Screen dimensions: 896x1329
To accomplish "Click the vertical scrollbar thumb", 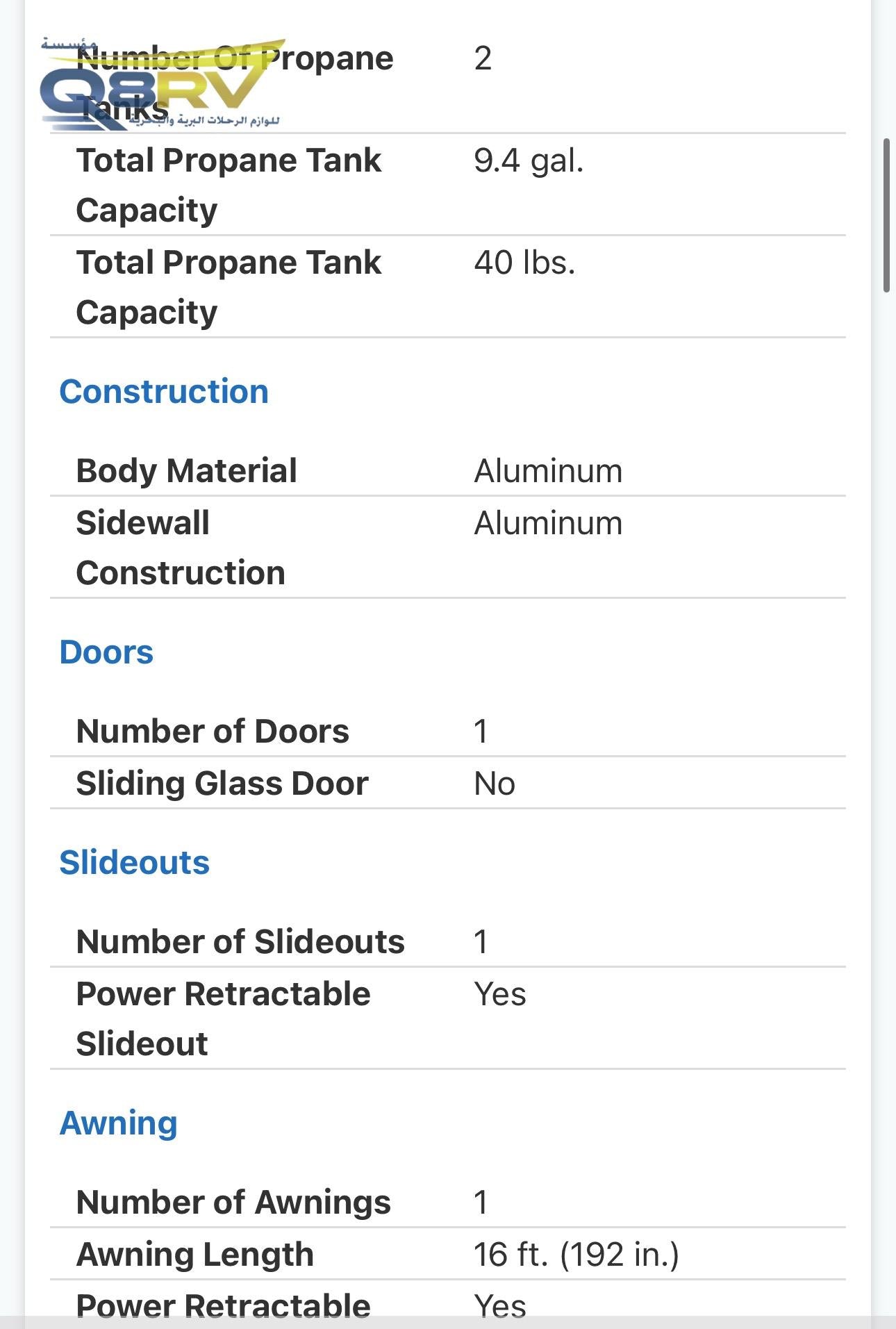I will click(x=886, y=215).
